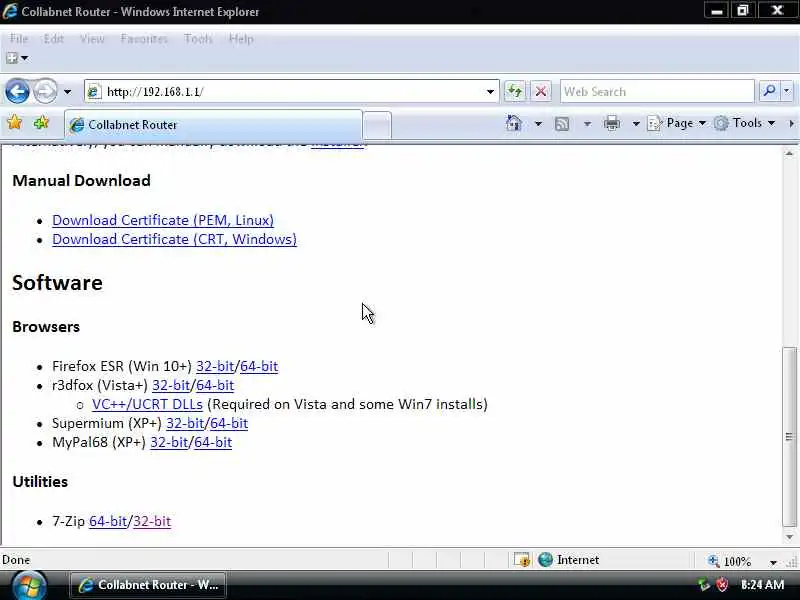This screenshot has height=600, width=800.
Task: Expand the Feeds dropdown arrow
Action: [587, 124]
